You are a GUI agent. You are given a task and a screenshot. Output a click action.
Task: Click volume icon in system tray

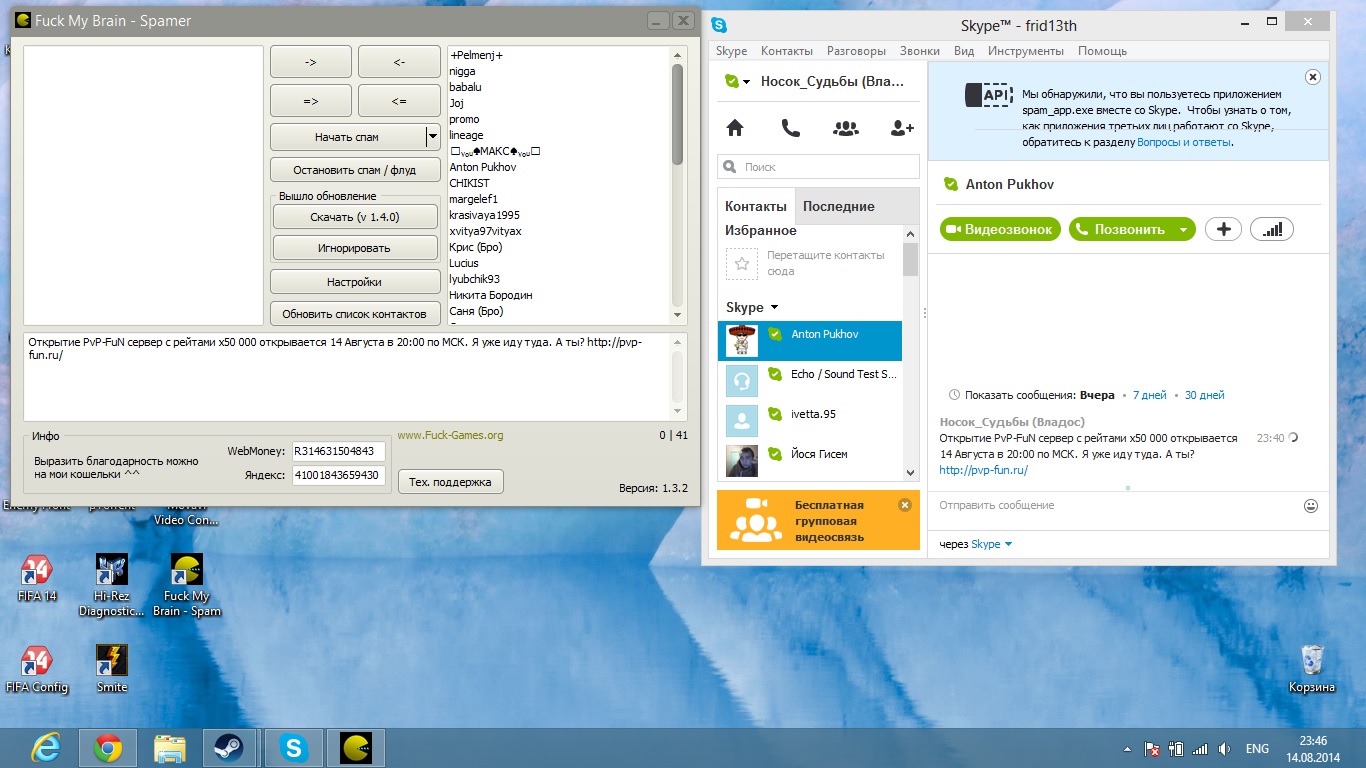click(1223, 748)
